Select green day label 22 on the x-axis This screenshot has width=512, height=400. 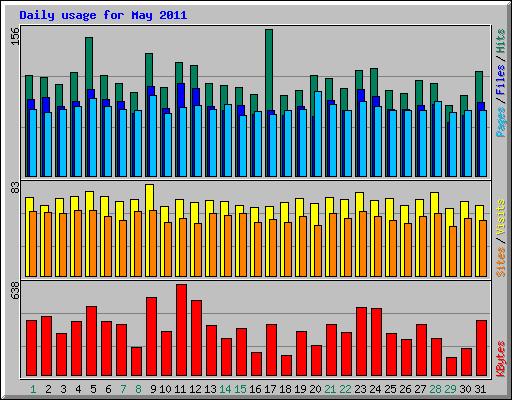click(345, 389)
